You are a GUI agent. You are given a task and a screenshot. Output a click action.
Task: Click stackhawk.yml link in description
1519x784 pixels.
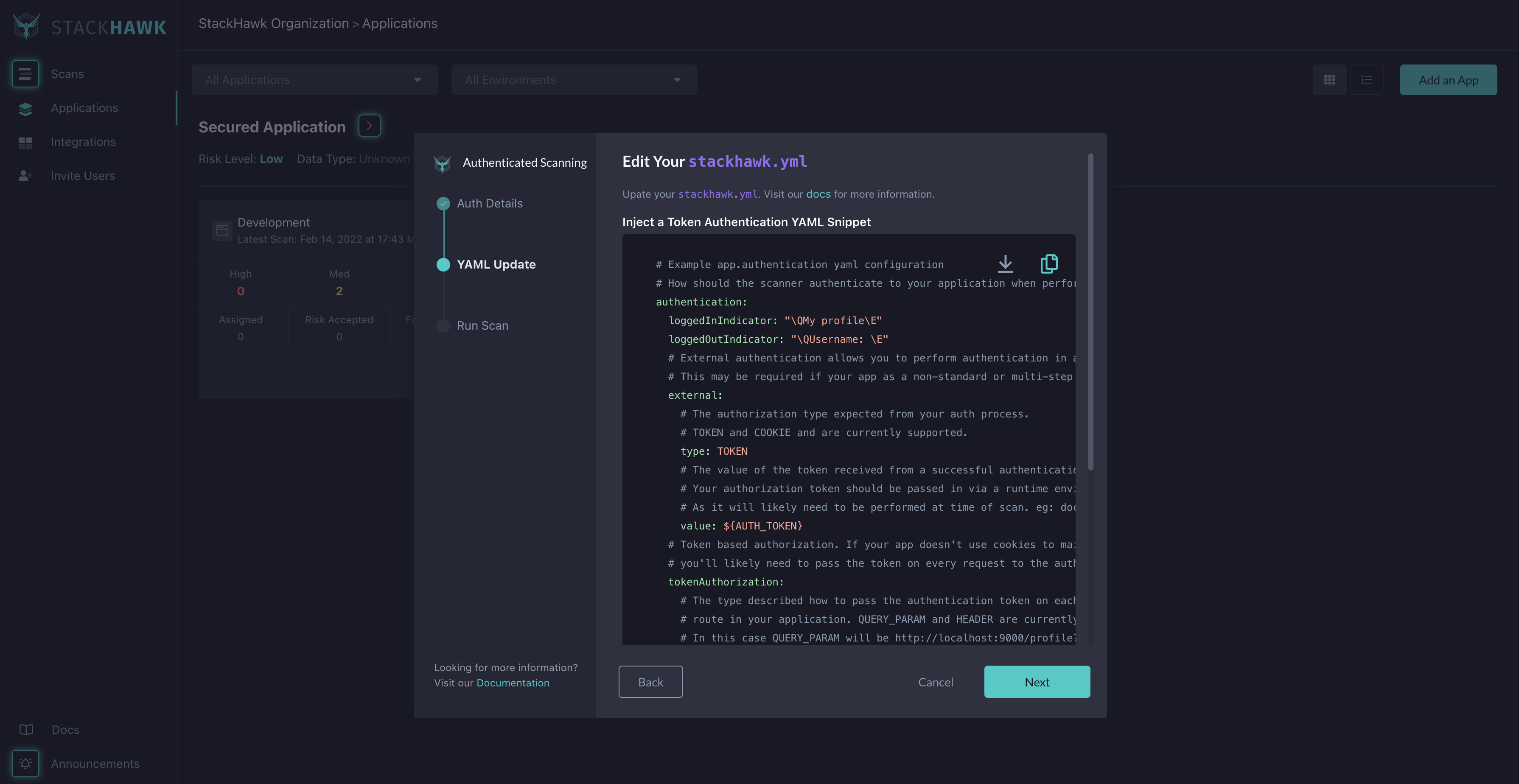[x=717, y=194]
